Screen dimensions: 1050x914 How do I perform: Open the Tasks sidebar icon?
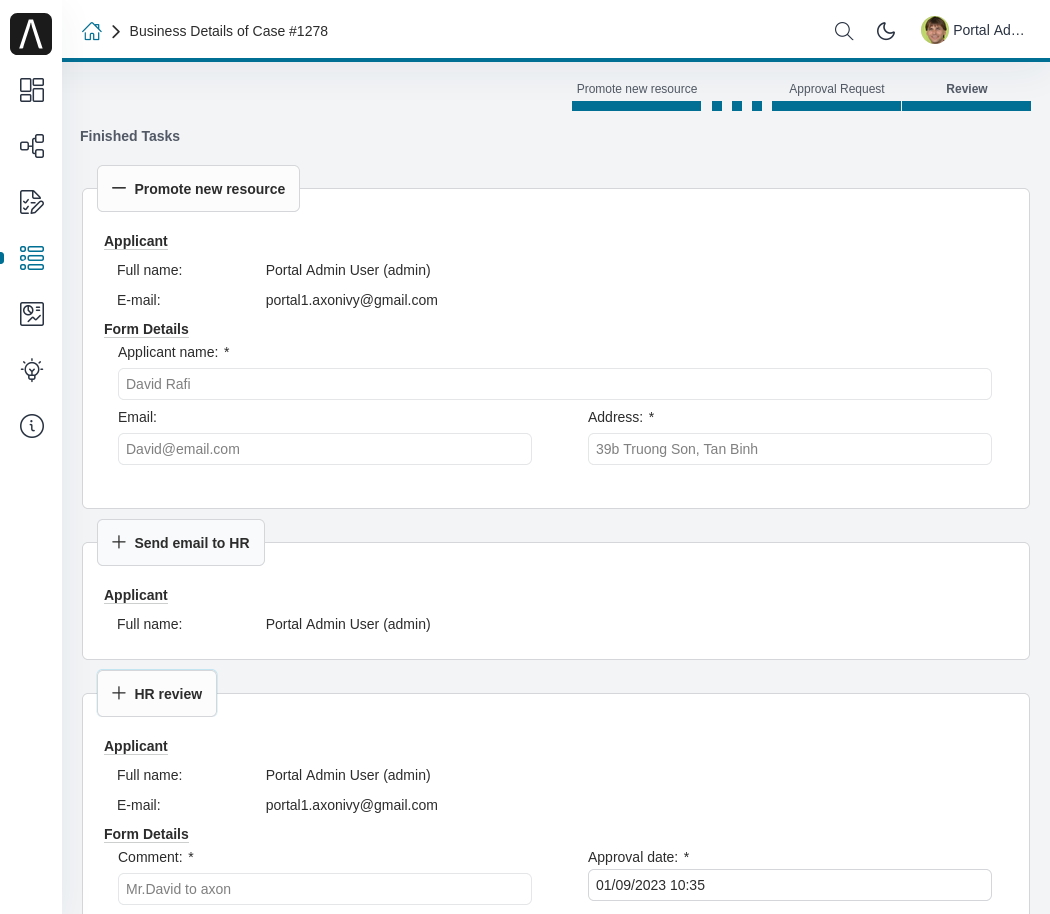pyautogui.click(x=31, y=202)
